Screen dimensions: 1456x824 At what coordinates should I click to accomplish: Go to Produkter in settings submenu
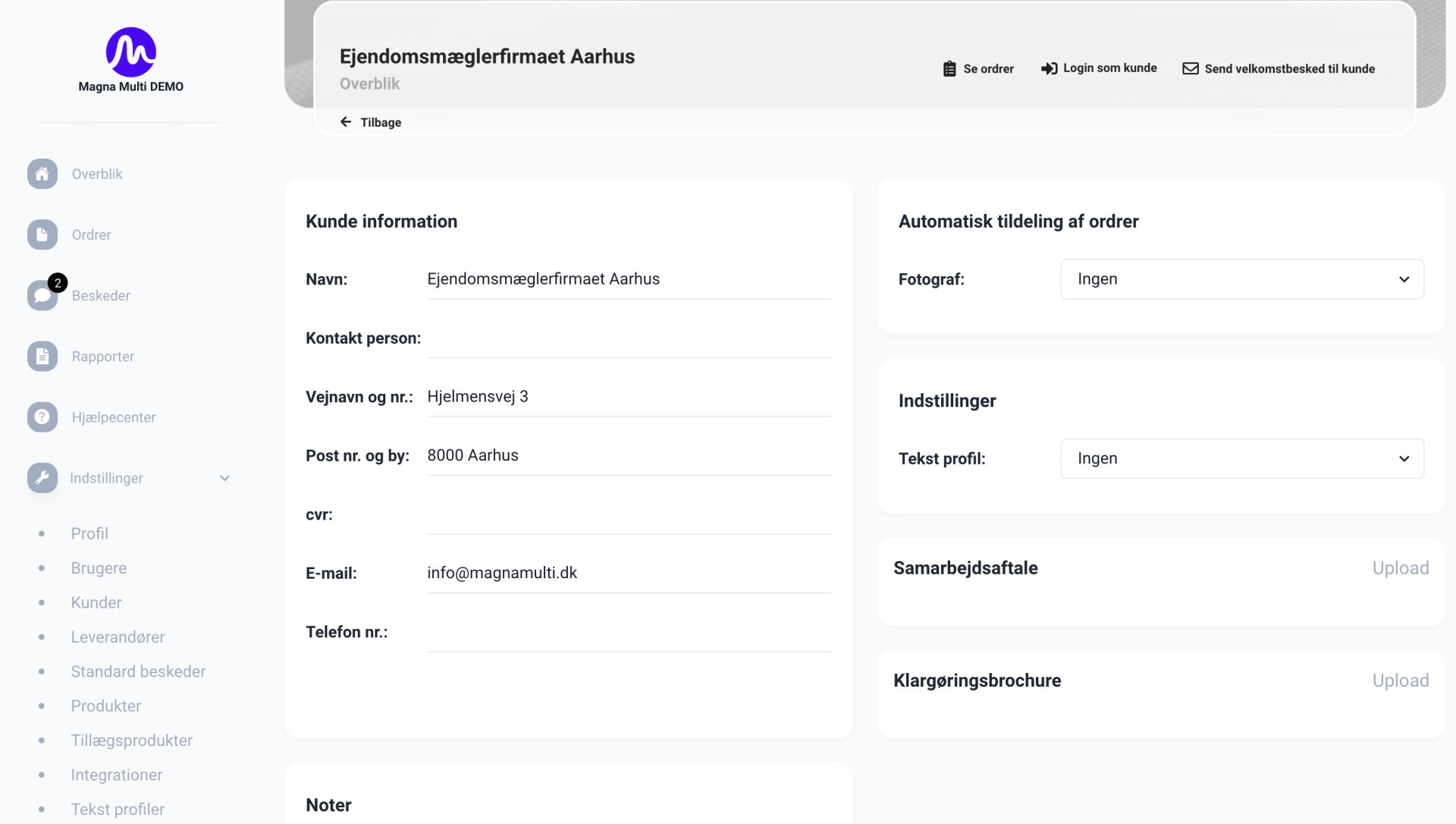click(106, 706)
